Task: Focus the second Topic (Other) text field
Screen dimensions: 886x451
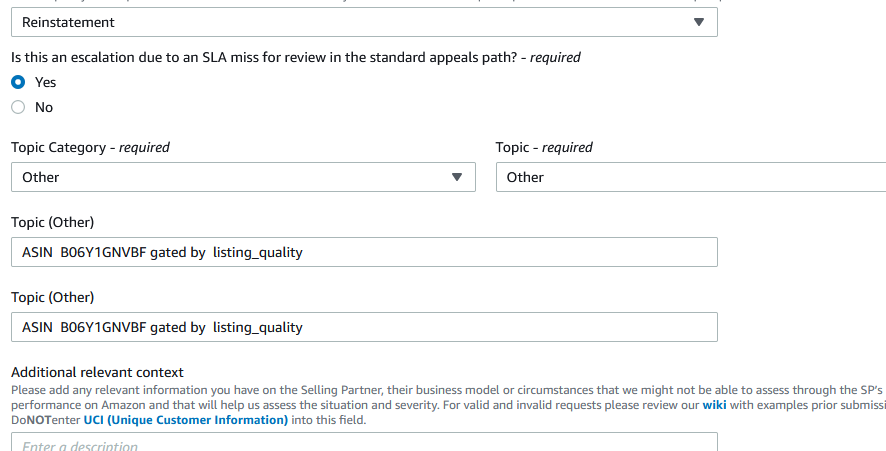Action: (364, 327)
